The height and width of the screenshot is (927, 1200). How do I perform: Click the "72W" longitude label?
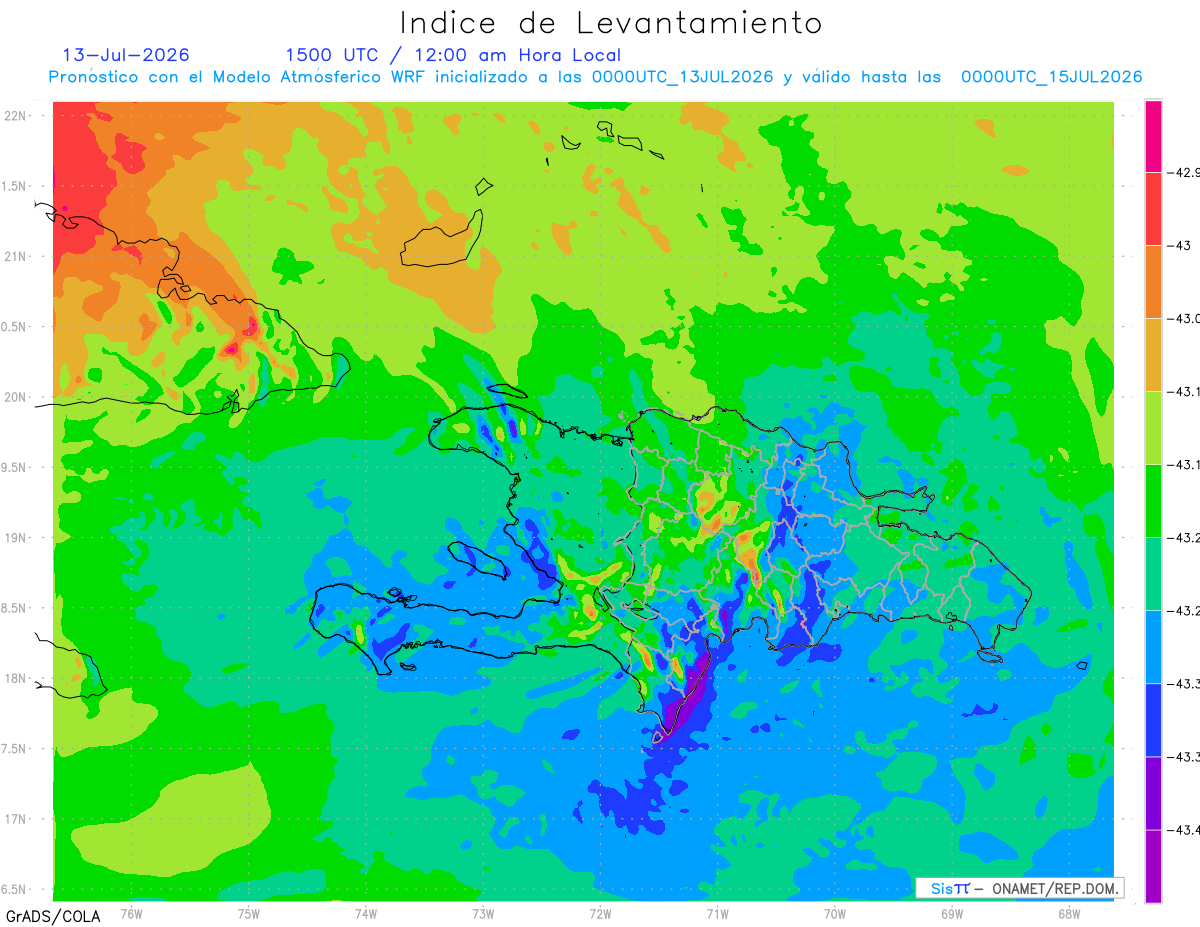coord(600,913)
